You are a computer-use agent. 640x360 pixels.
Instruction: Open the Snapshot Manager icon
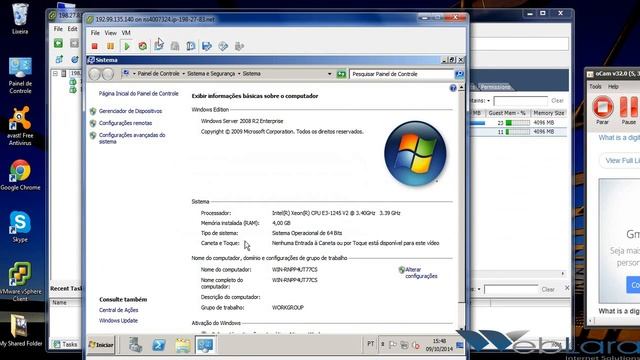[191, 46]
